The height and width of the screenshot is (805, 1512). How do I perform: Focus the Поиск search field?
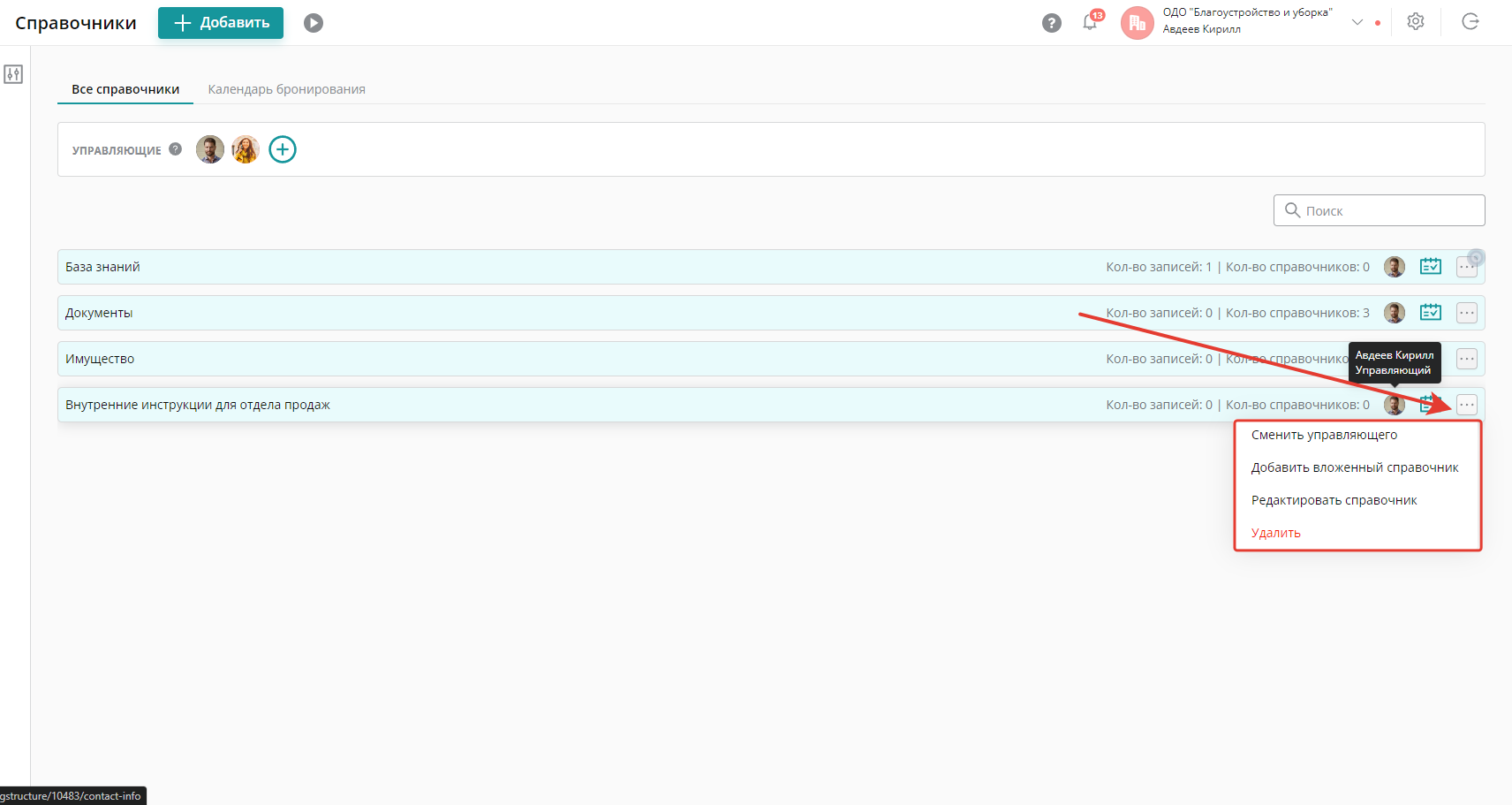[x=1379, y=210]
